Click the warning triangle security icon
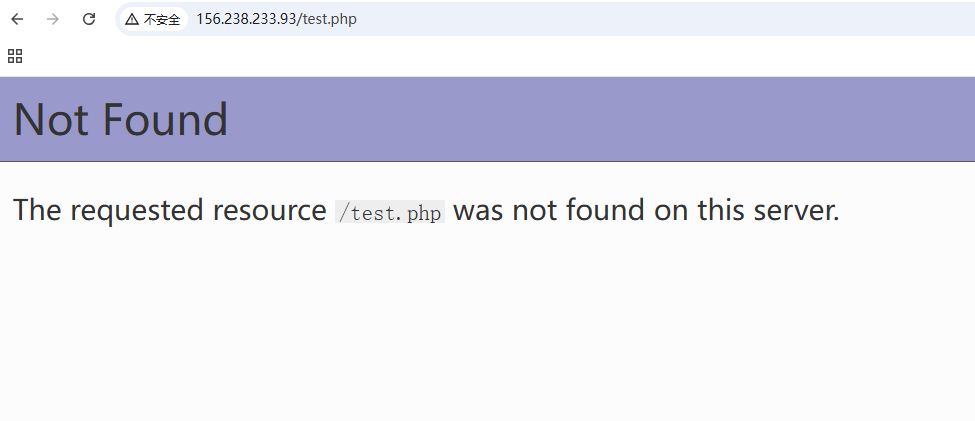The height and width of the screenshot is (421, 975). click(x=132, y=19)
